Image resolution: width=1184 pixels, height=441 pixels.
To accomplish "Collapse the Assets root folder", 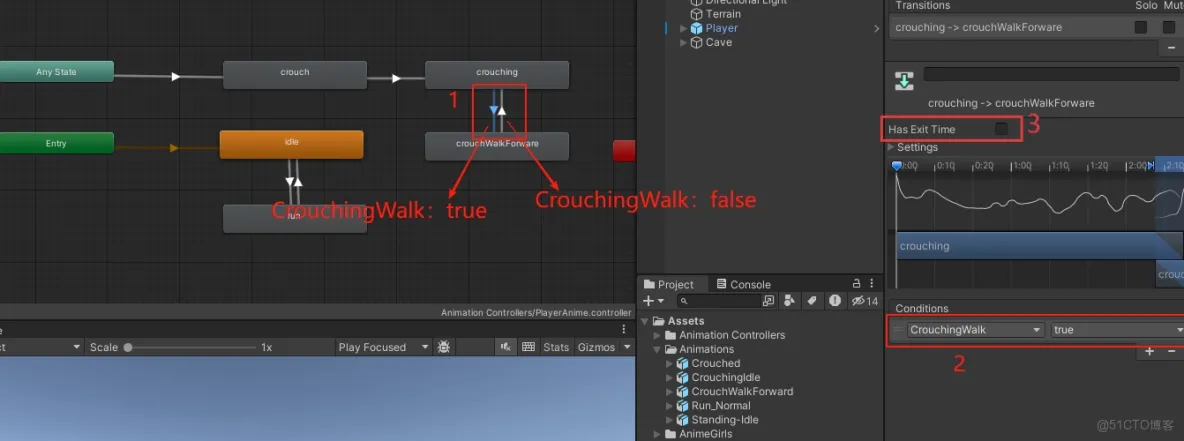I will [644, 321].
